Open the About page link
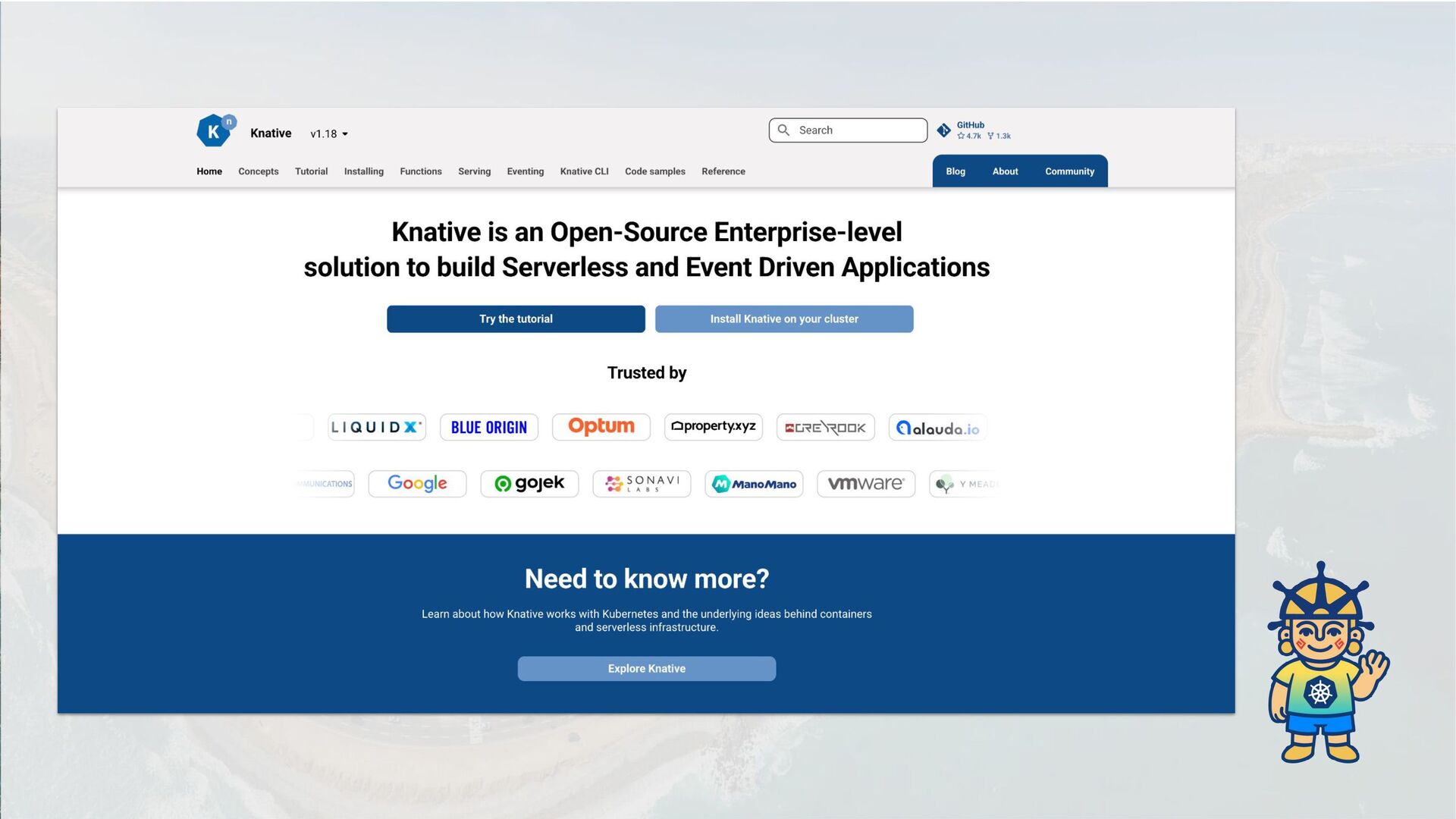 (1006, 171)
